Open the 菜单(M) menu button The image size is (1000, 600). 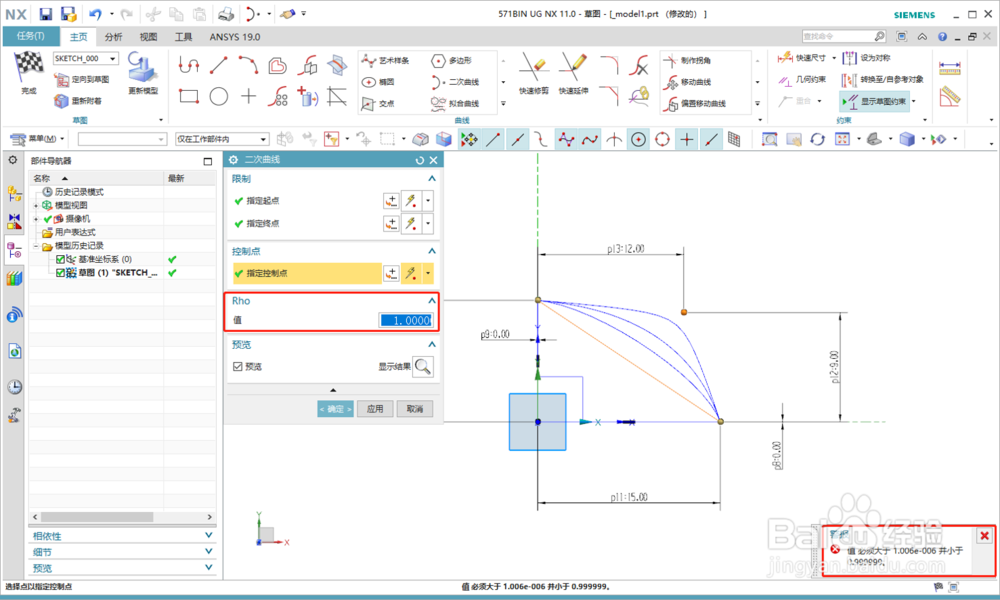(x=38, y=139)
